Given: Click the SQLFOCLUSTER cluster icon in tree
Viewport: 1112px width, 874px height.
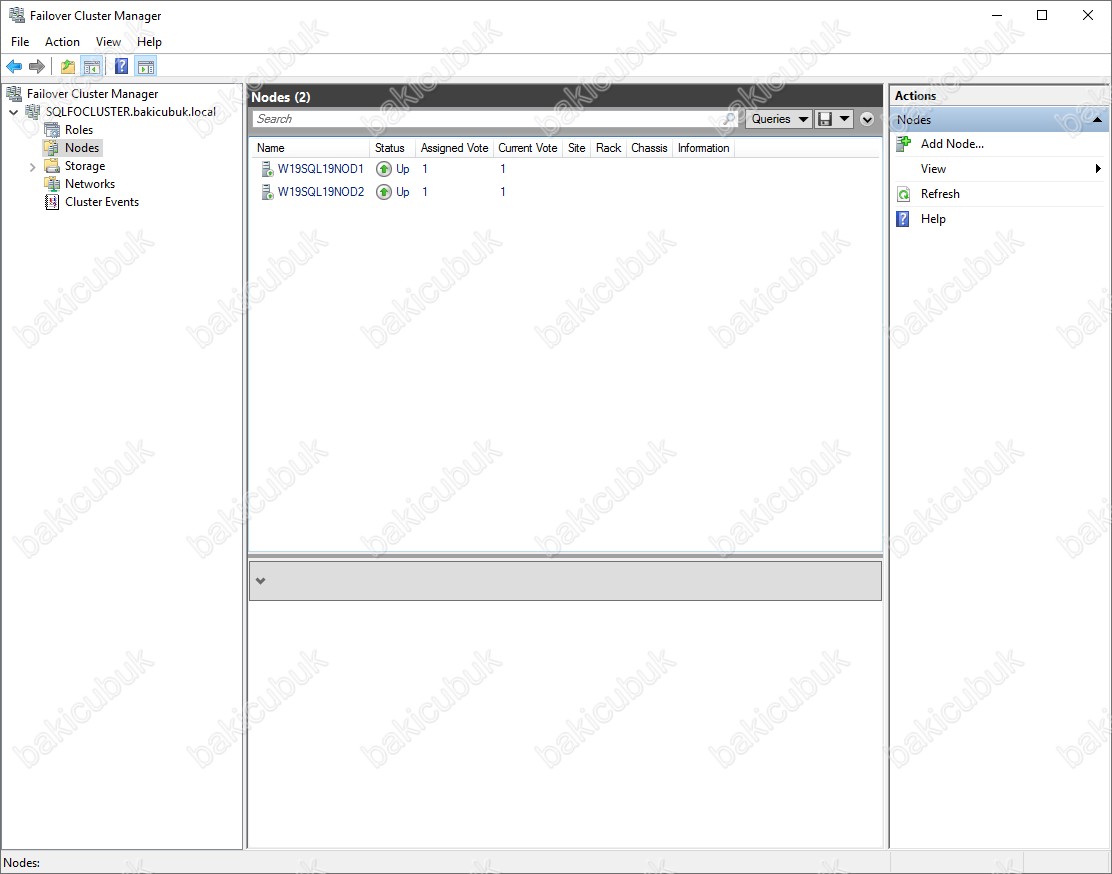Looking at the screenshot, I should pyautogui.click(x=33, y=112).
